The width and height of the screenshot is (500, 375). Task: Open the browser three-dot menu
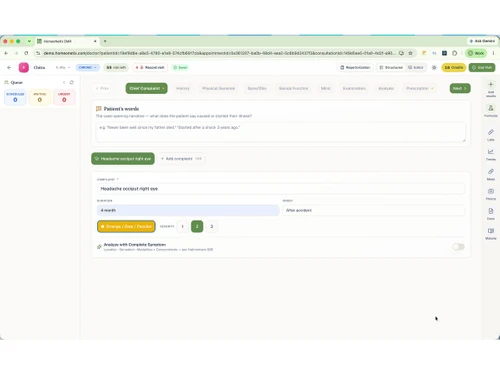tap(493, 53)
